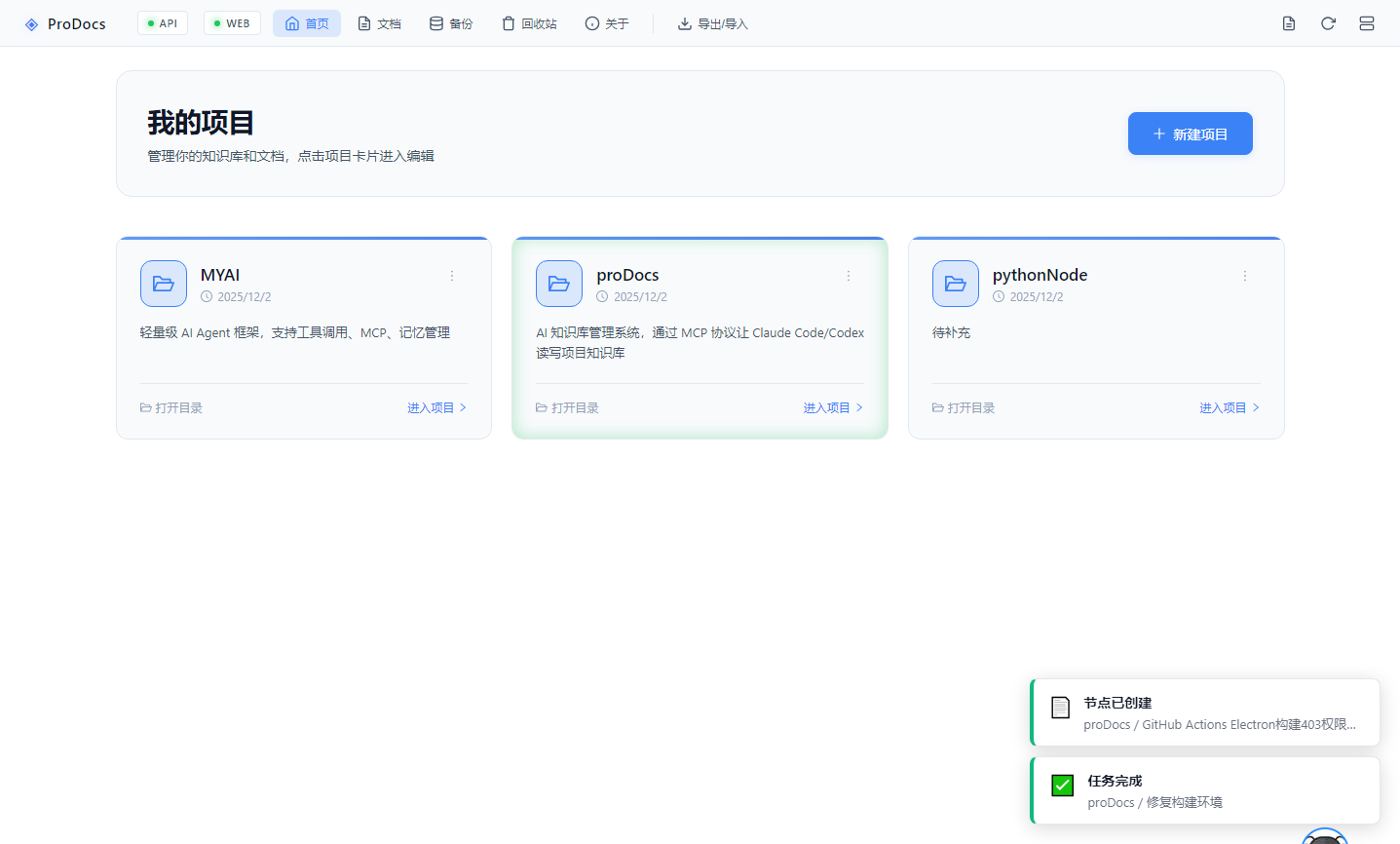Open the 导出/导入 menu item

point(712,23)
